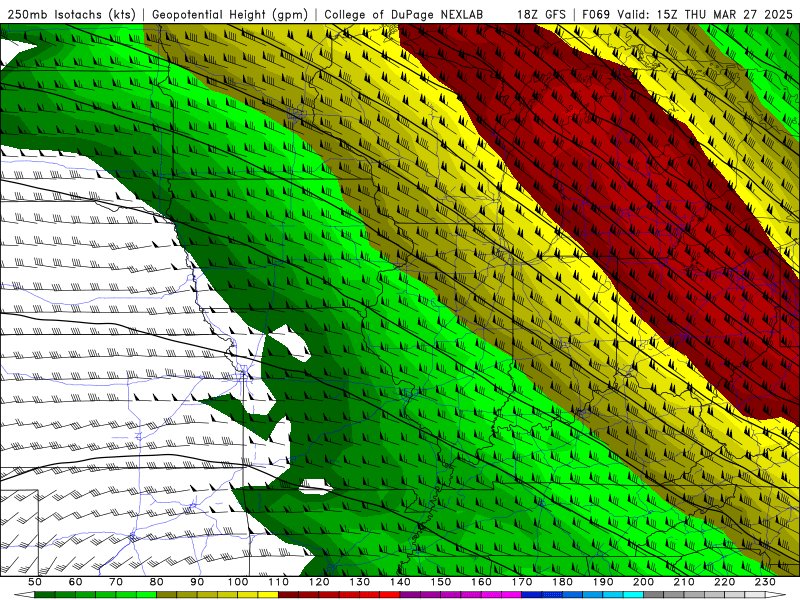Click the '170' label on color scale
This screenshot has height=600, width=800.
tap(522, 582)
